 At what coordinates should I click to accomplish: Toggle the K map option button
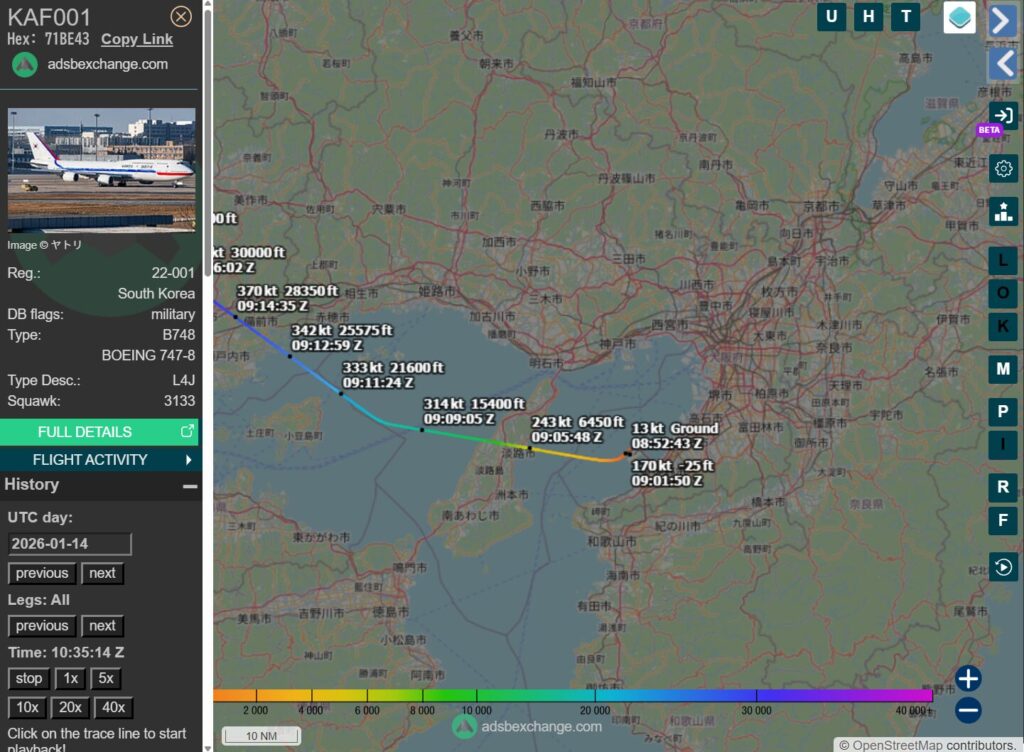point(1003,326)
